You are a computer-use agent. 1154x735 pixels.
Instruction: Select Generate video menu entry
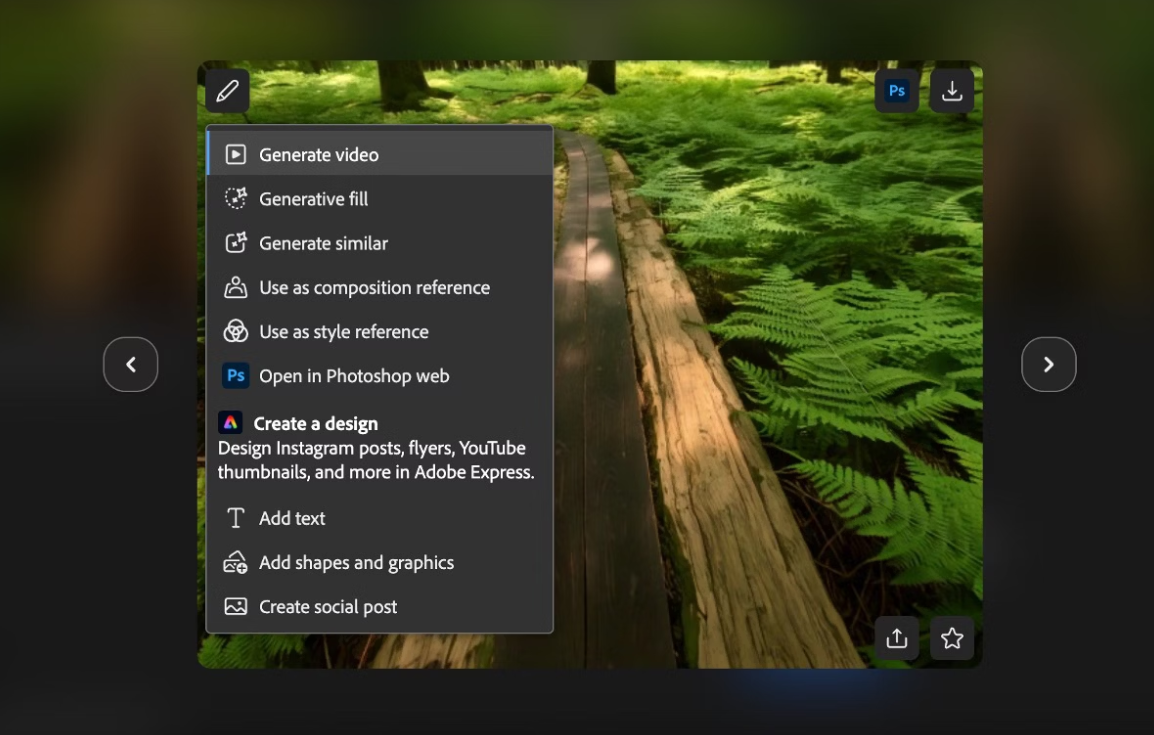(x=380, y=155)
